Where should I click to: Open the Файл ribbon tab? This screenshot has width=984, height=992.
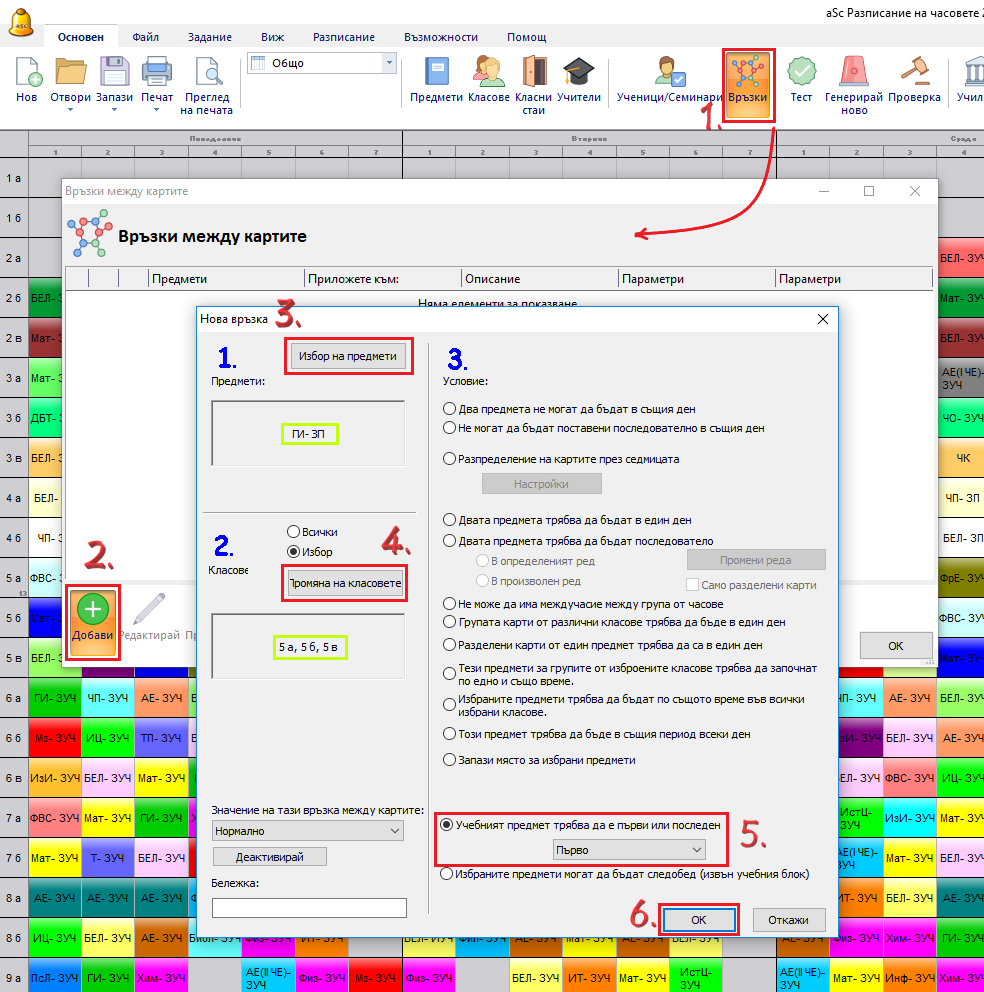pos(145,37)
